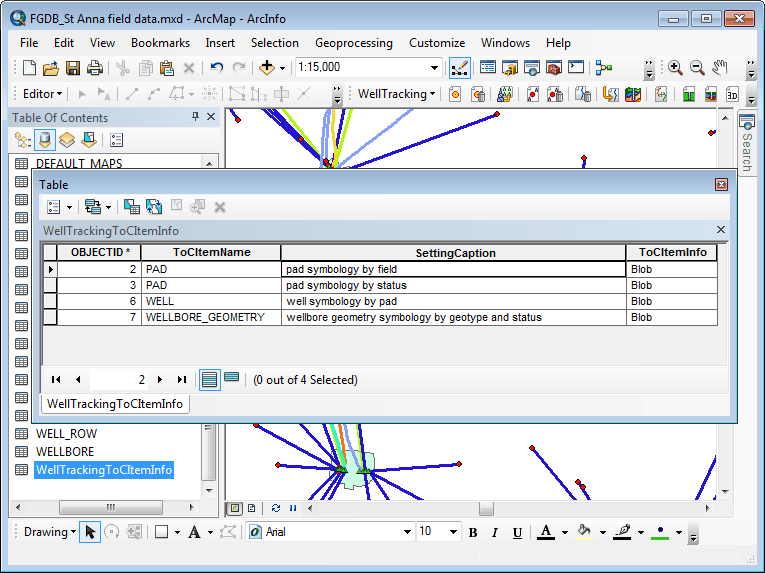
Task: Open the Bookmarks menu
Action: 160,43
